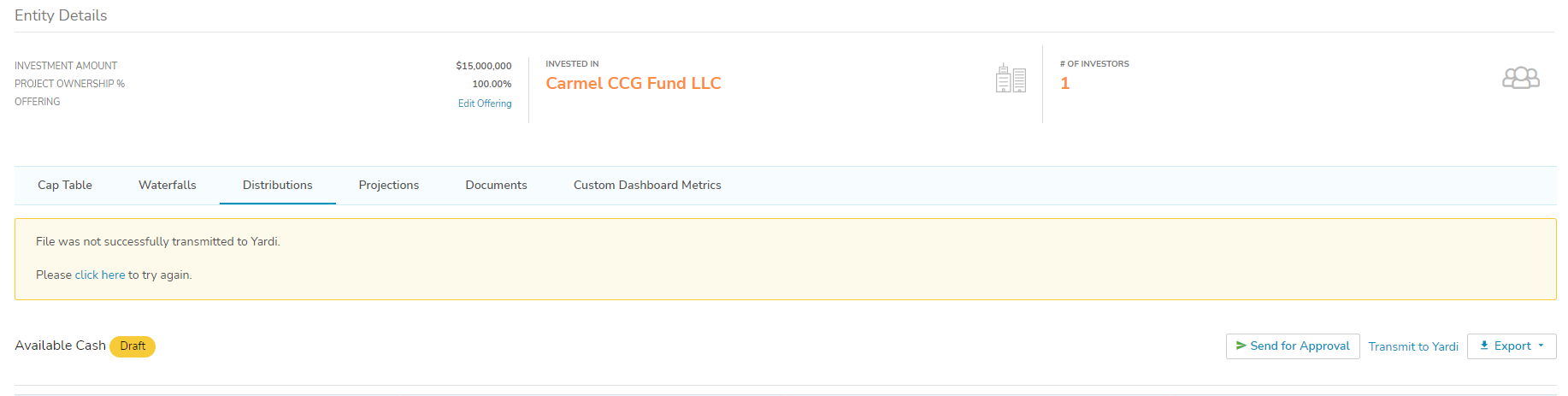Show the Custom Dashboard Metrics tab

[647, 185]
